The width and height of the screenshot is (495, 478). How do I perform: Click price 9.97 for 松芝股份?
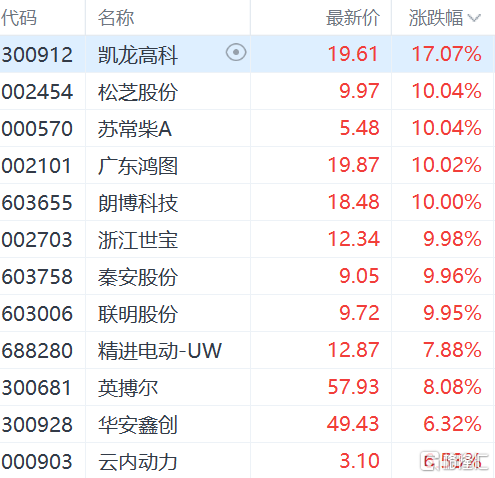tap(359, 91)
